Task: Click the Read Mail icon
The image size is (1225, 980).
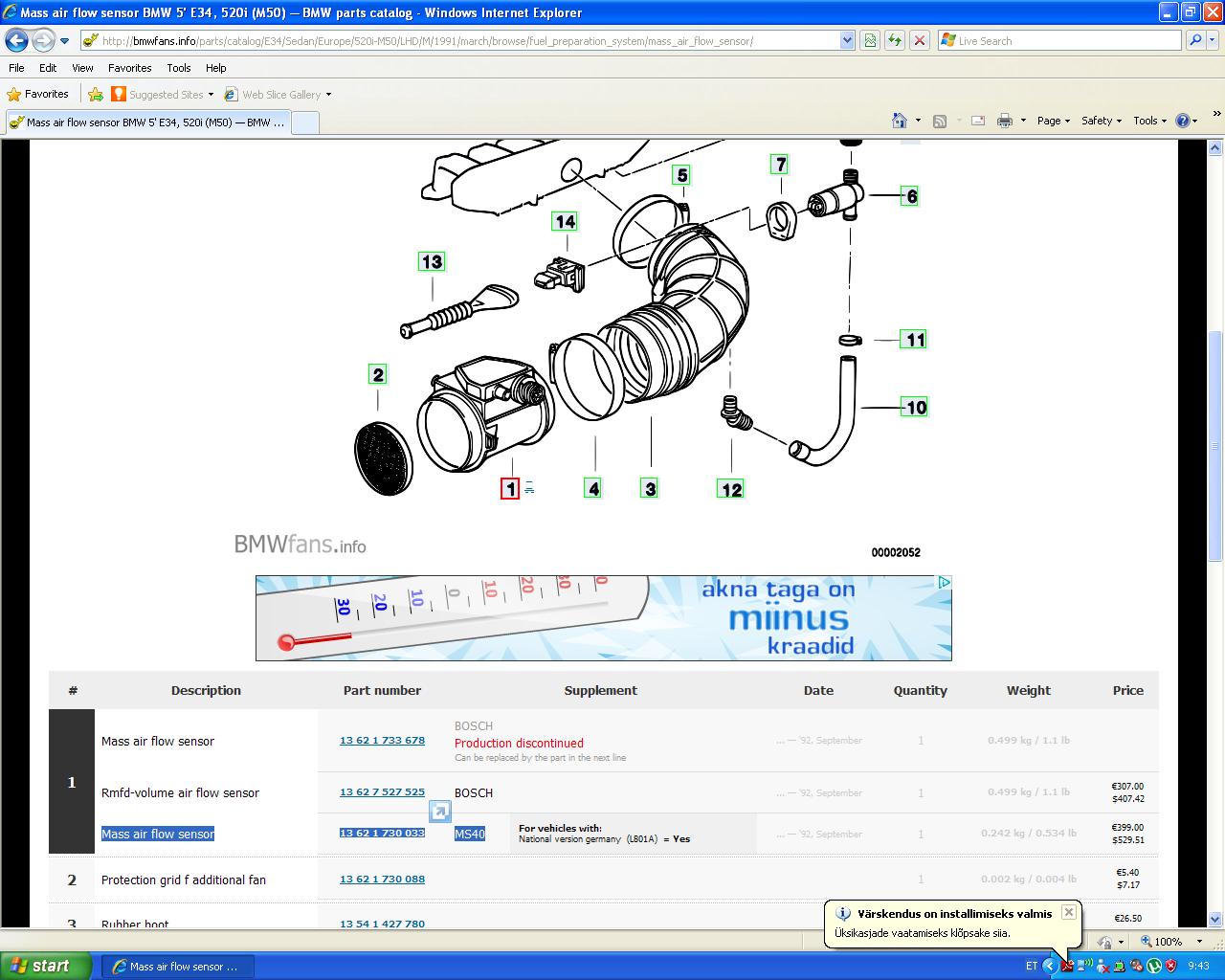Action: coord(977,121)
